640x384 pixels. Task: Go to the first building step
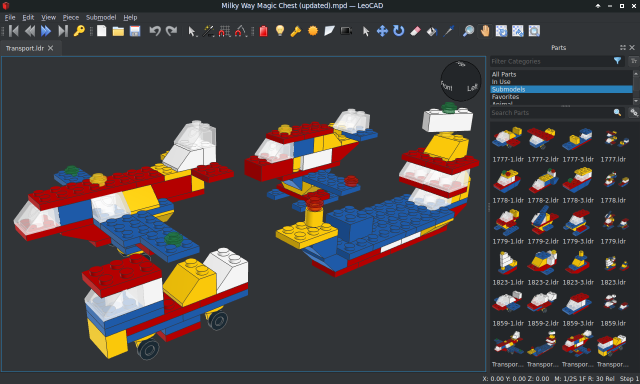(14, 31)
